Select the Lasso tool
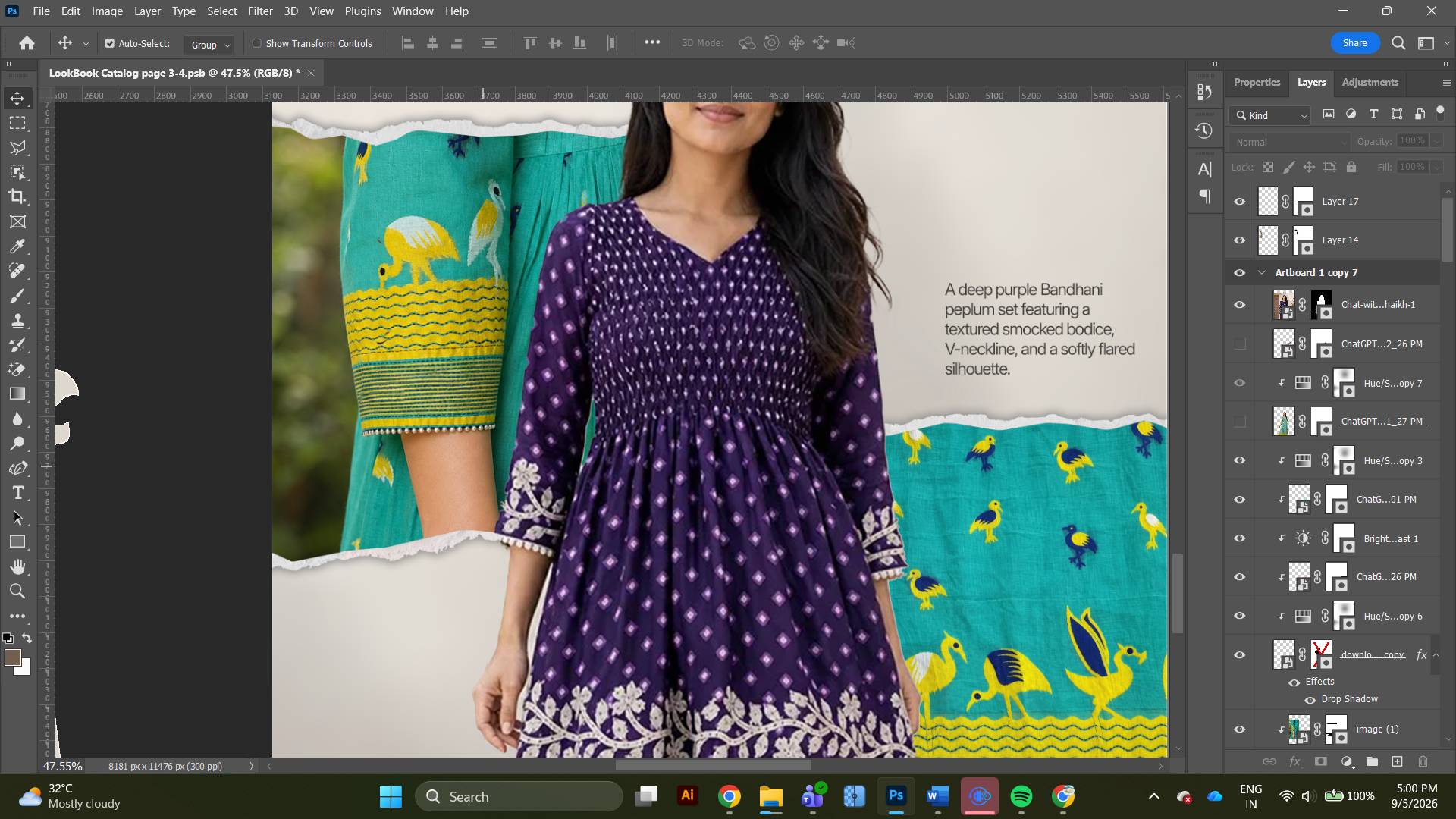 17,148
